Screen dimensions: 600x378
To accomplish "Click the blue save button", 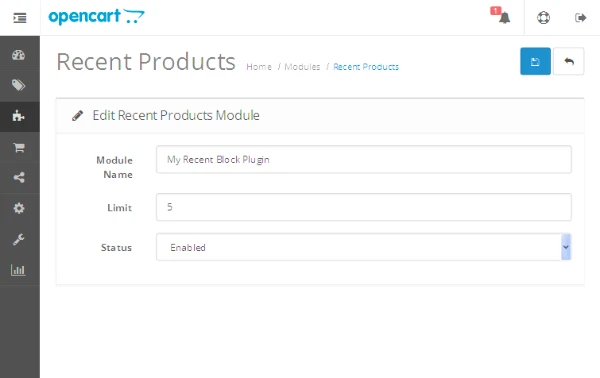I will click(535, 61).
